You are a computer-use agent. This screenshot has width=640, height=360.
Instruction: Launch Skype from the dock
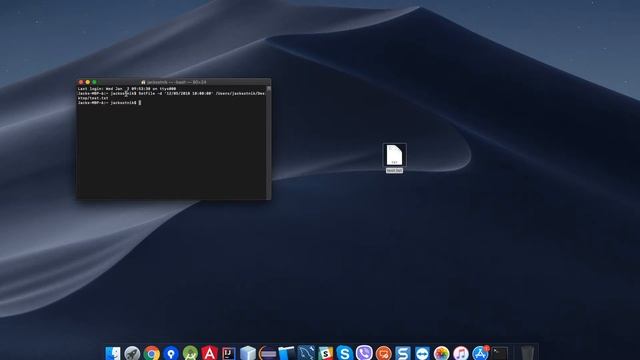click(344, 353)
